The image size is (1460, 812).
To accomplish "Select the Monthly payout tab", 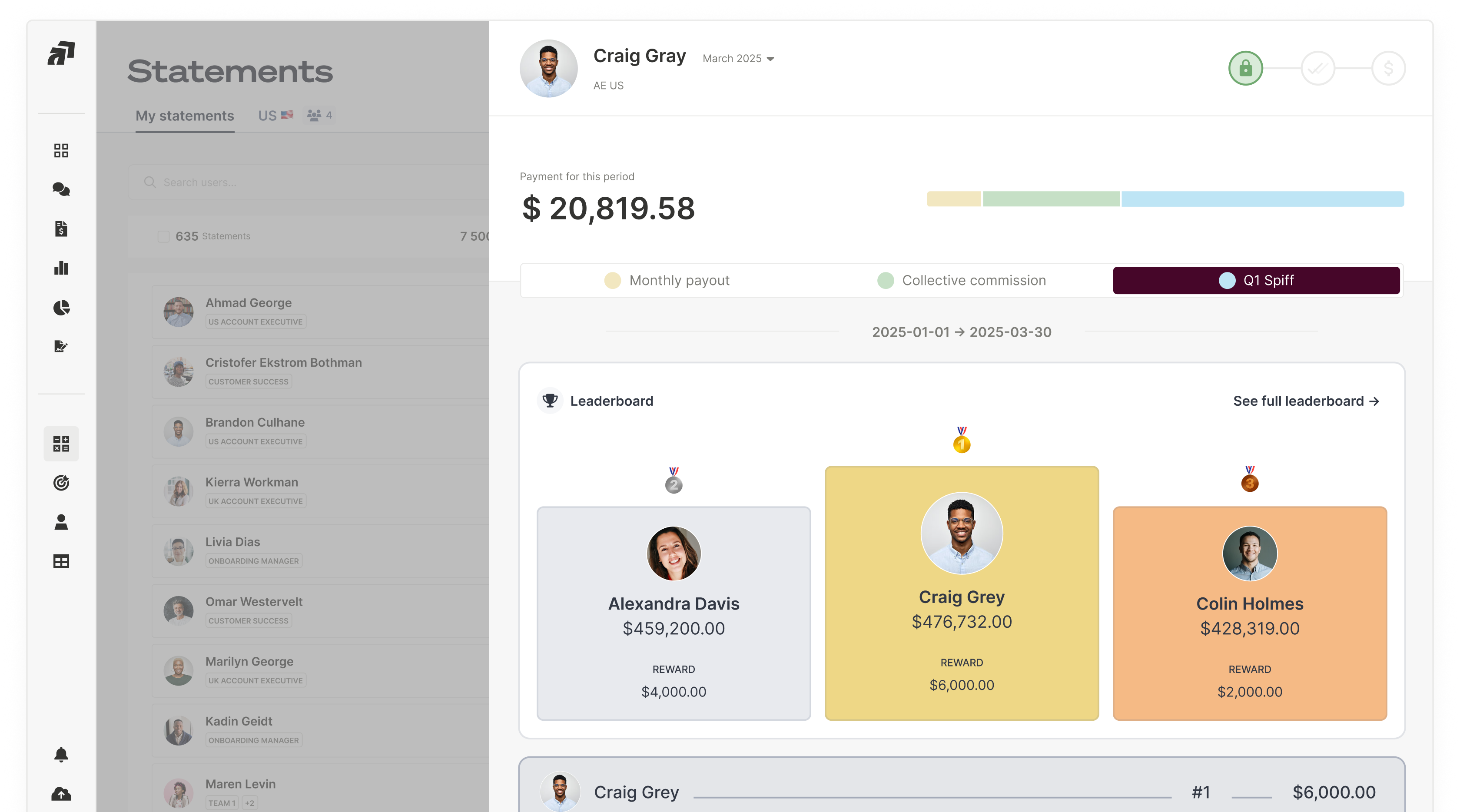I will pyautogui.click(x=667, y=281).
